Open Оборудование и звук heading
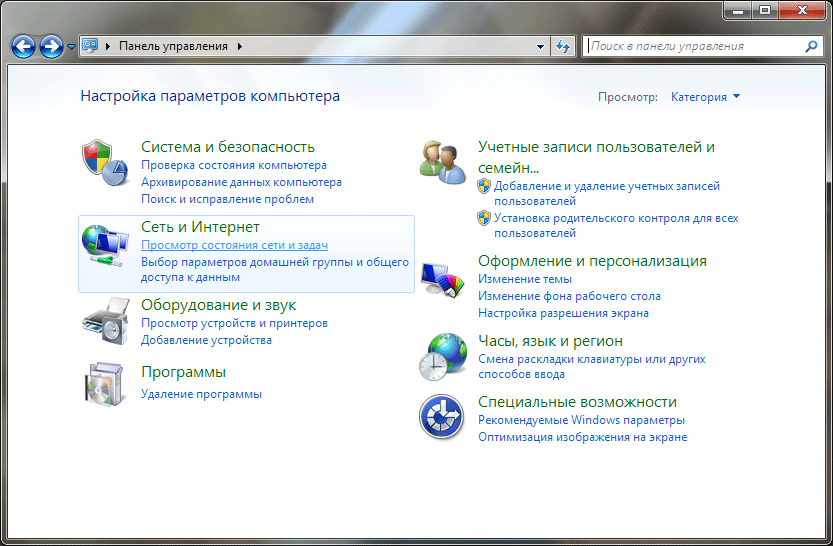Image resolution: width=833 pixels, height=546 pixels. [218, 305]
